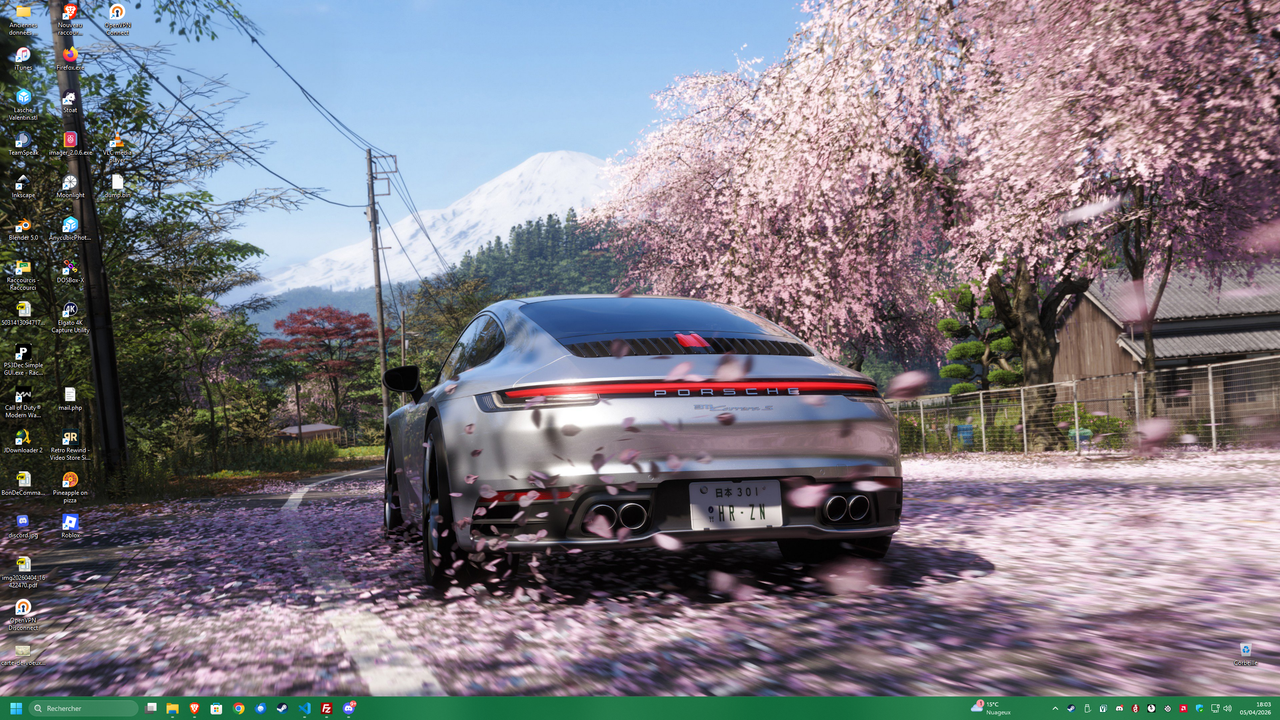Select the Call of Duty Modern Warfare shortcut

coord(22,403)
